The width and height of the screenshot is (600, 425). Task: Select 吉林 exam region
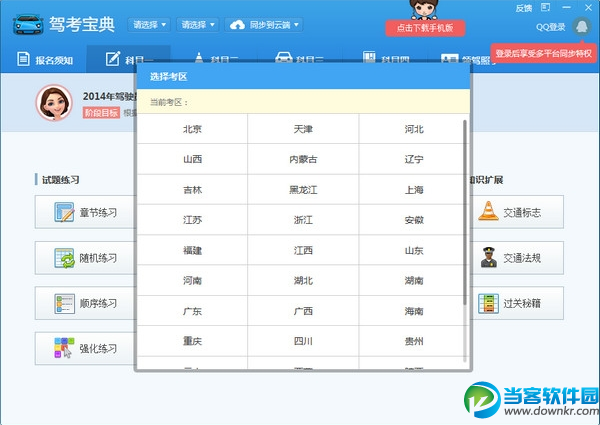192,189
